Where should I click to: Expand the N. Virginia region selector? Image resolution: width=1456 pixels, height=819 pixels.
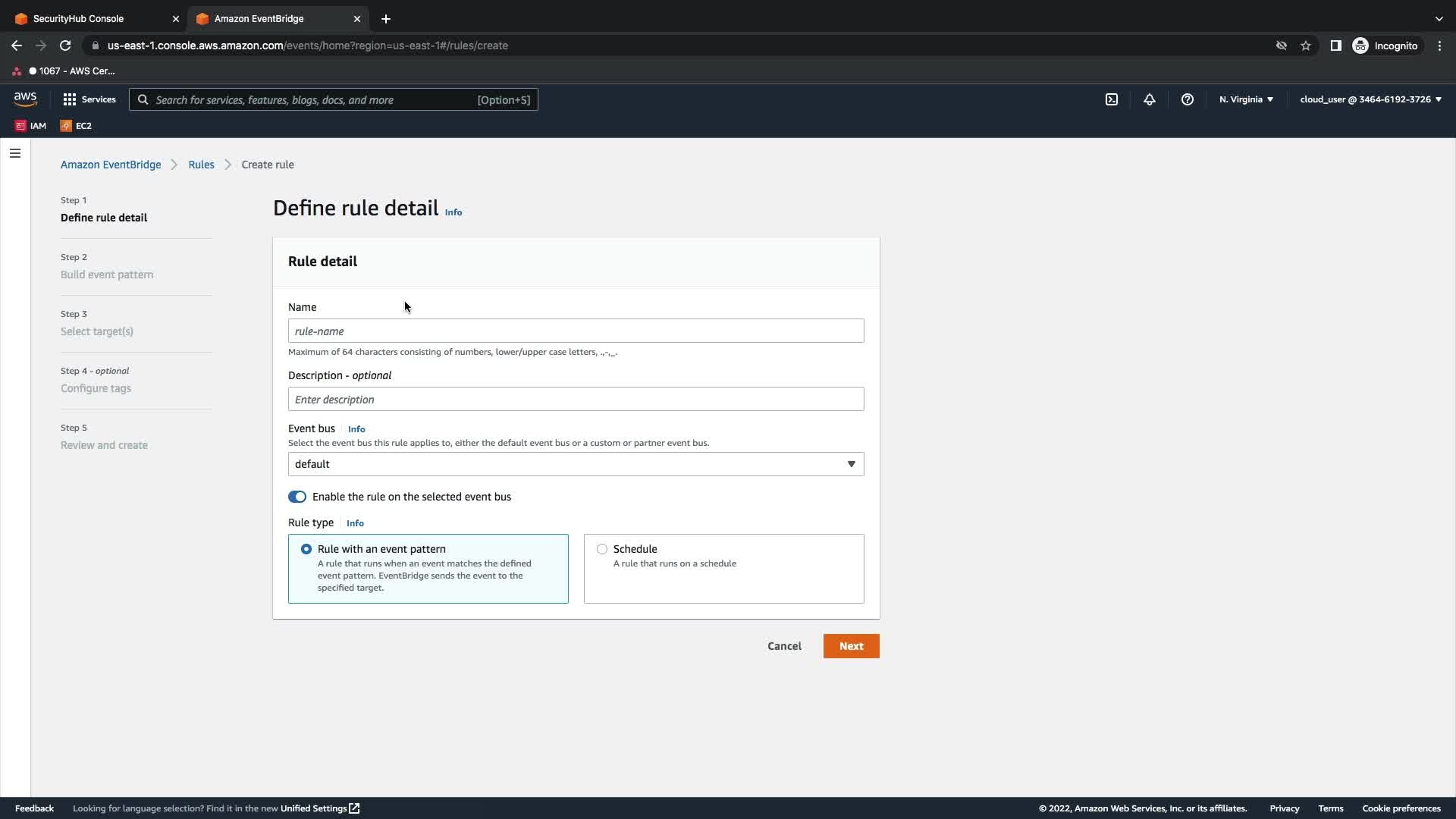[x=1246, y=99]
